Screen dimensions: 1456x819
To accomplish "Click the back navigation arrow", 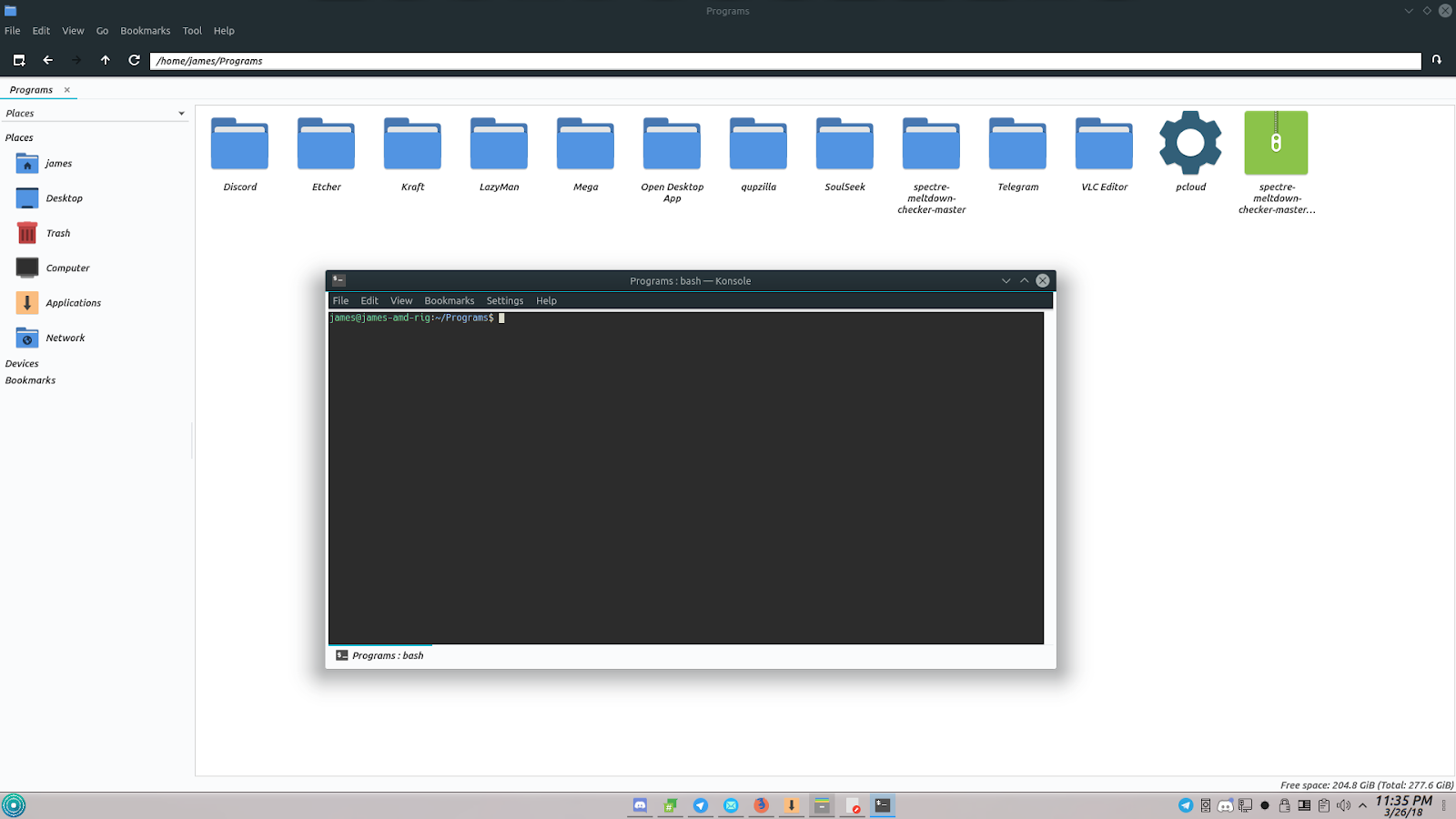I will tap(47, 60).
